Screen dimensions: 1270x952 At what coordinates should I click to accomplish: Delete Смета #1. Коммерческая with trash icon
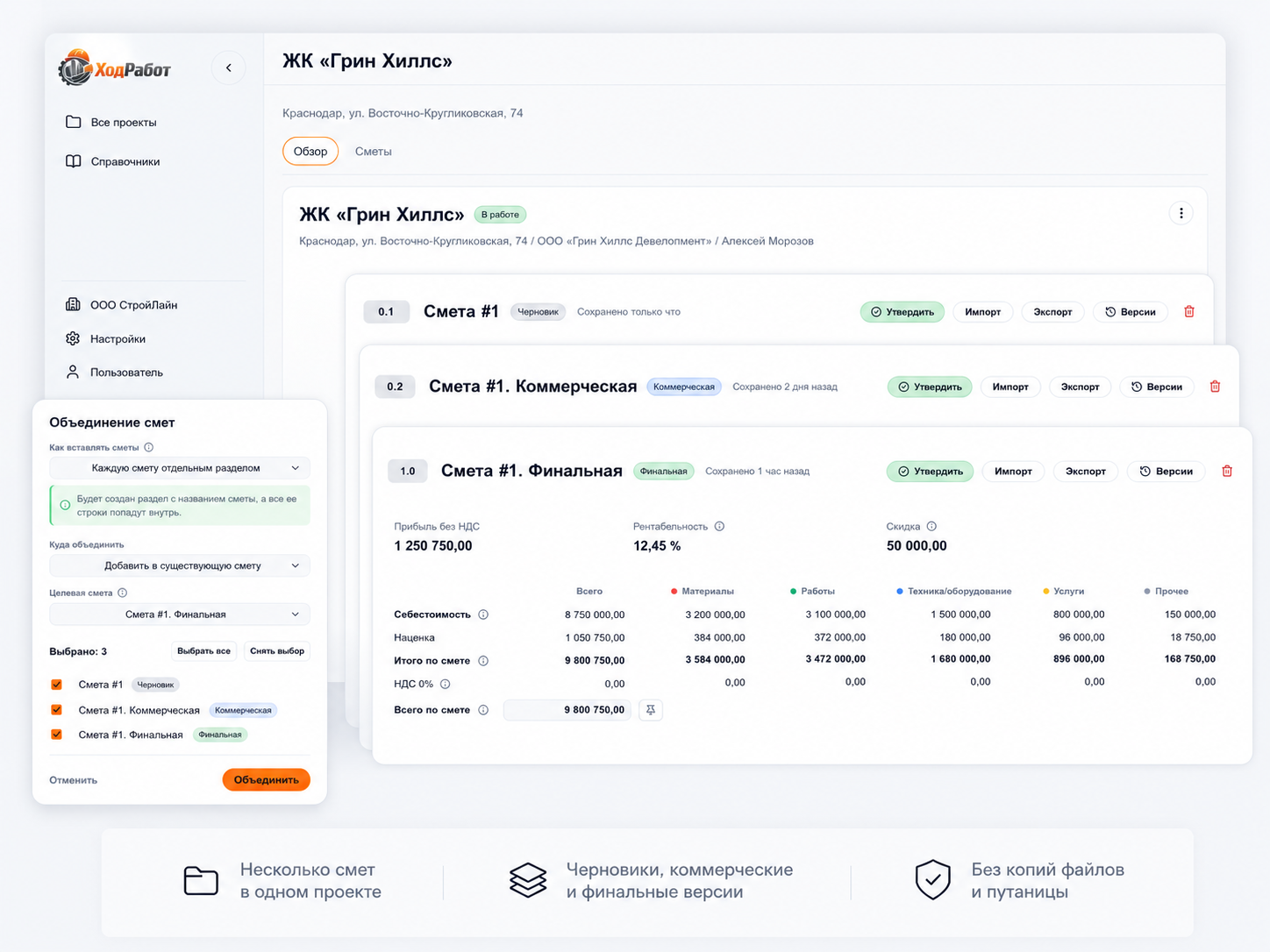1215,387
